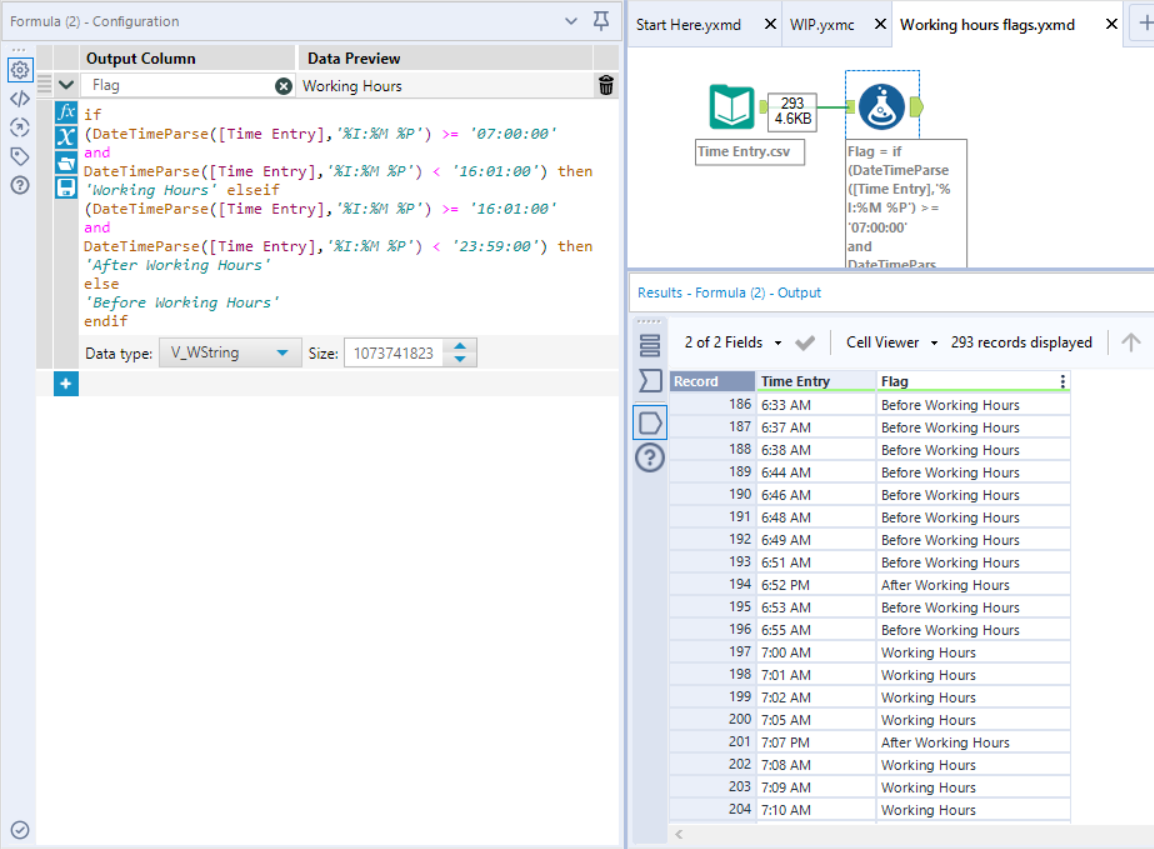Pin the Configuration window

pos(600,21)
